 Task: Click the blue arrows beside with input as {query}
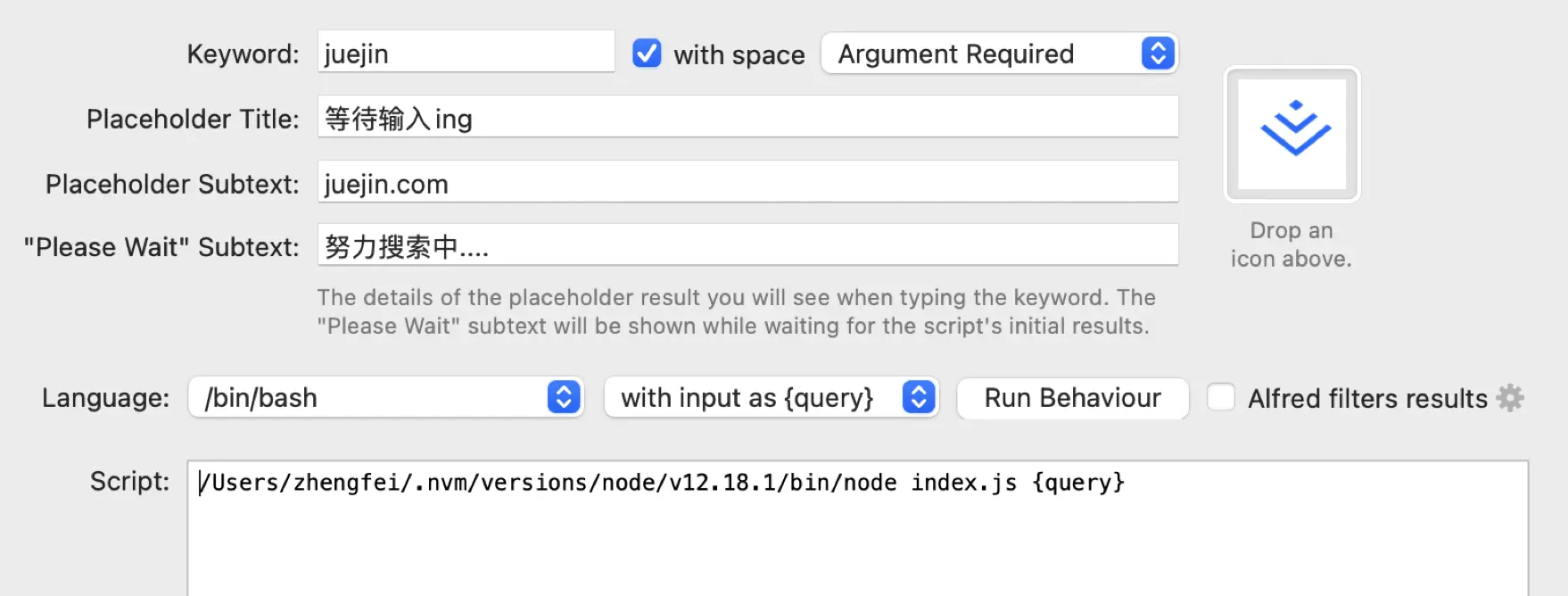[919, 397]
